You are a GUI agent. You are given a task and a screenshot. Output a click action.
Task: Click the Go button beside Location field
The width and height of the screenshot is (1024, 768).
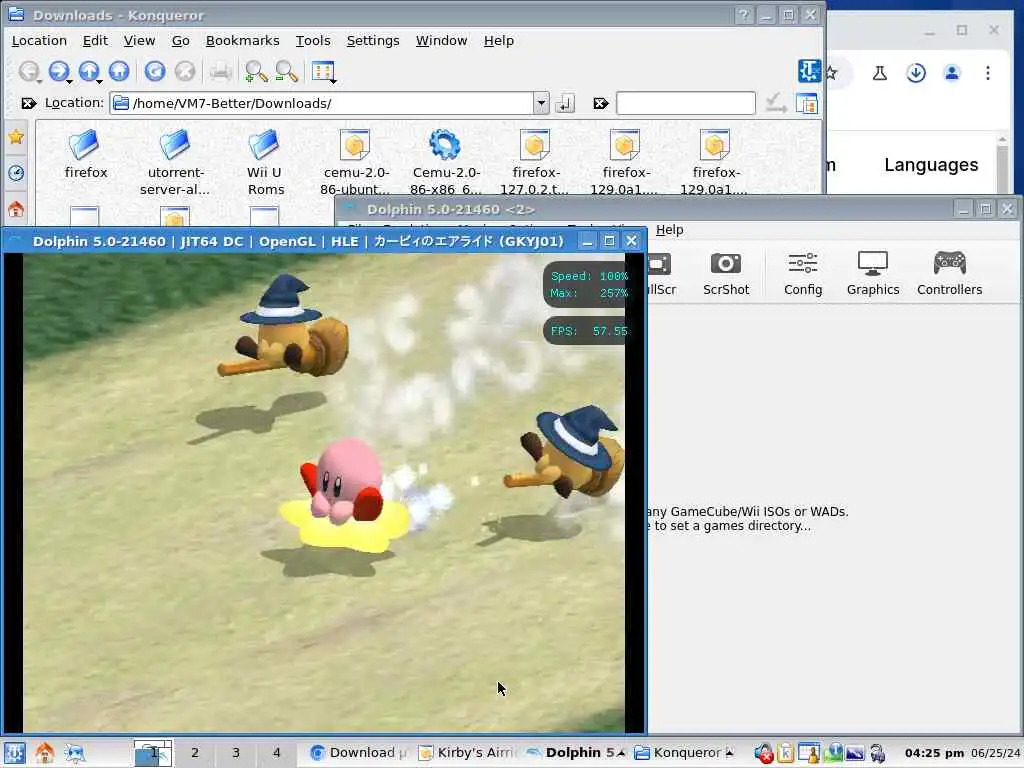click(x=565, y=103)
